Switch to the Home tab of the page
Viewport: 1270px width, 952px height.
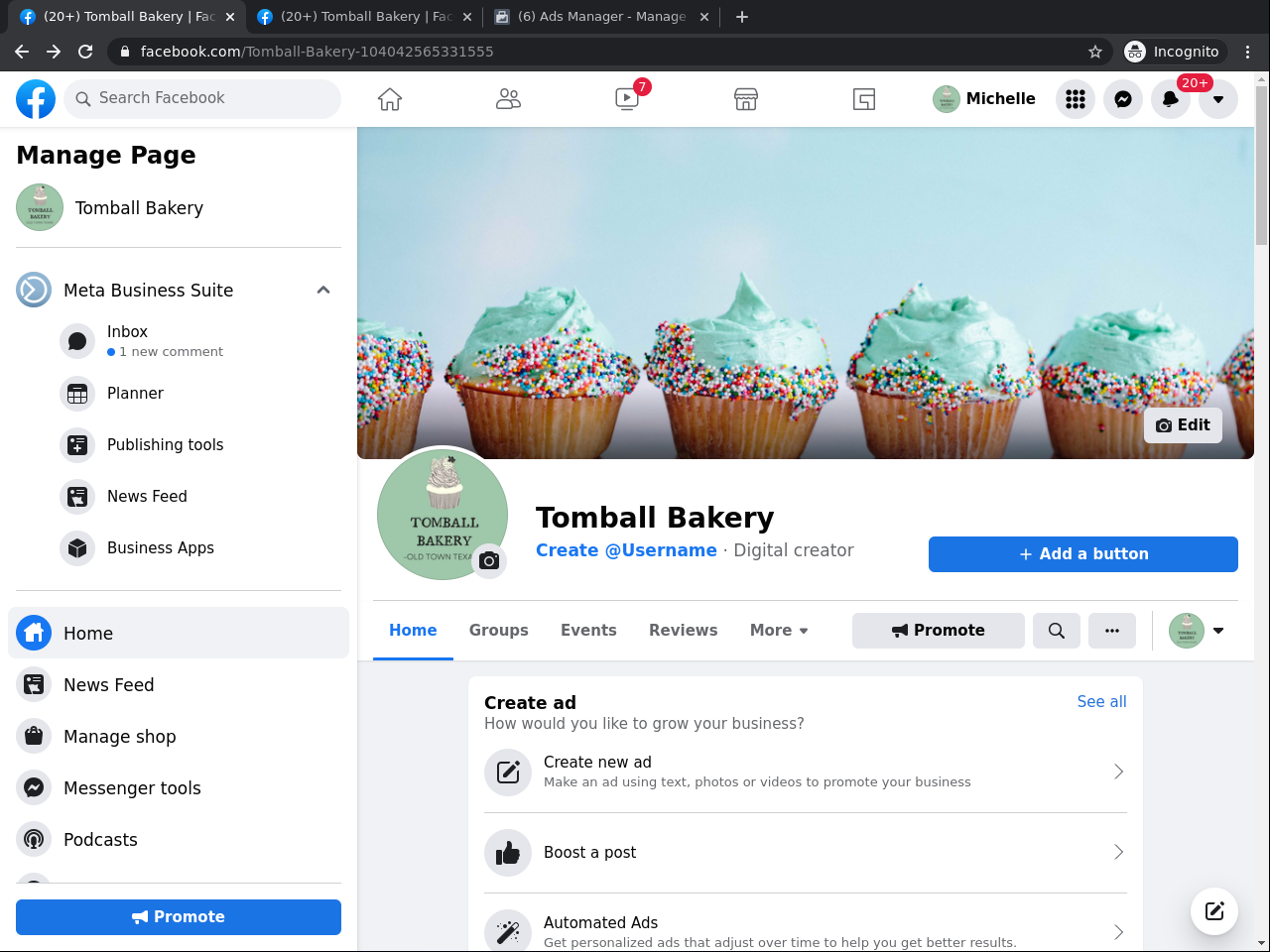(x=413, y=631)
